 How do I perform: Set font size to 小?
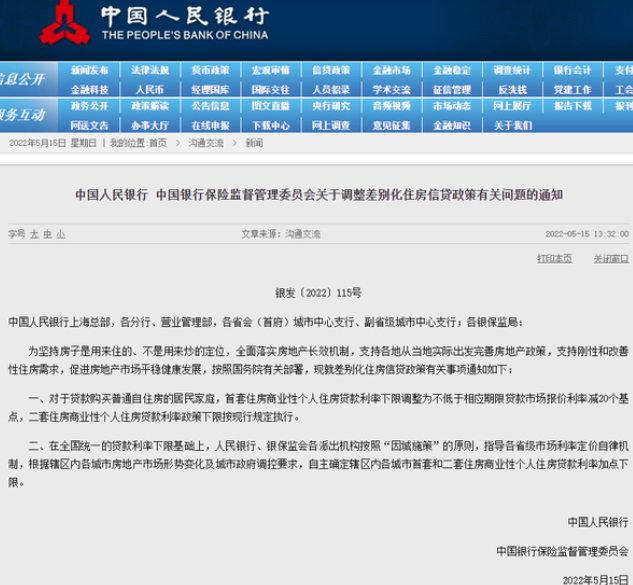[x=61, y=234]
